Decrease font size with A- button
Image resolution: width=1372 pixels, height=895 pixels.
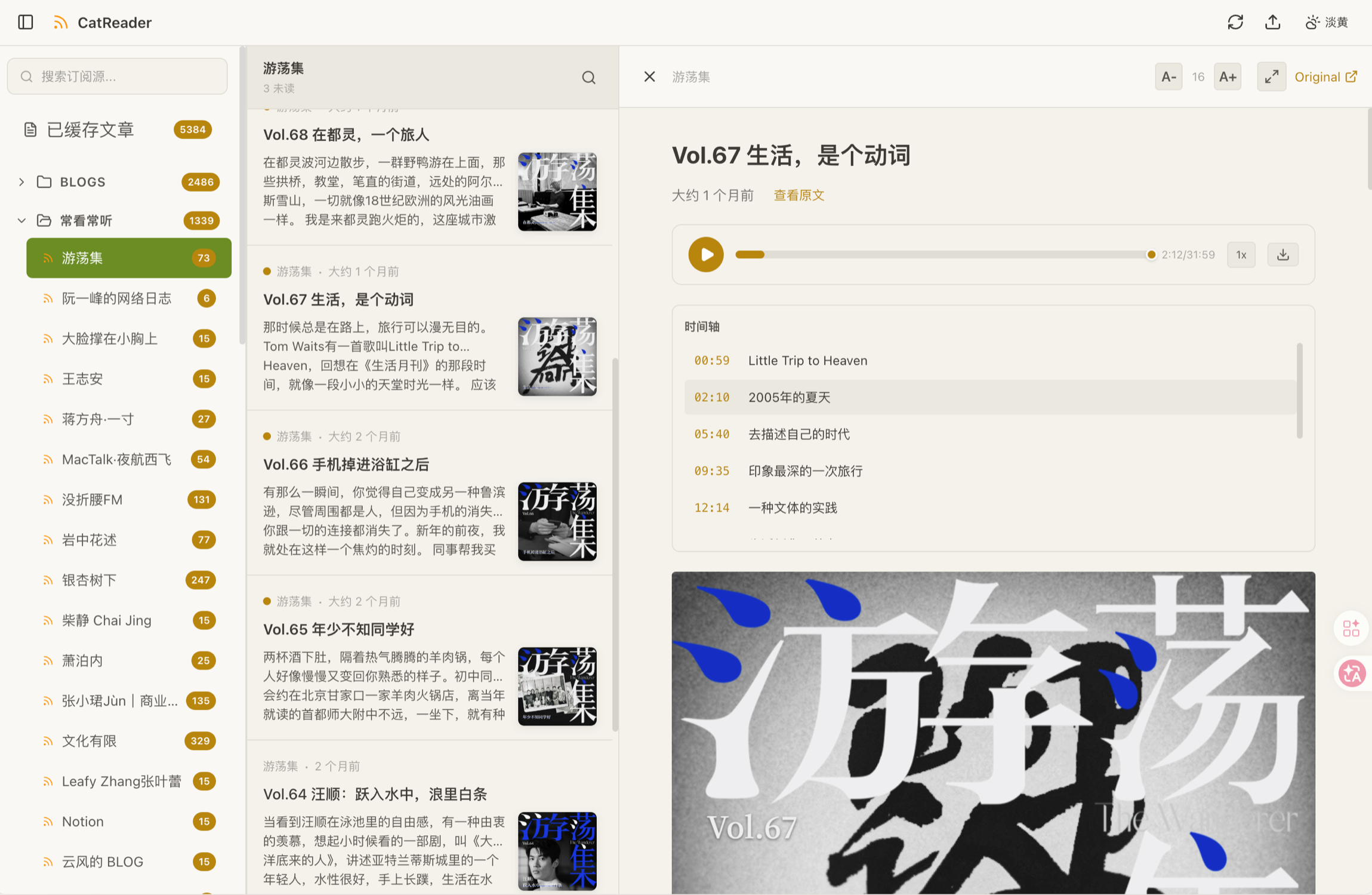(1168, 76)
